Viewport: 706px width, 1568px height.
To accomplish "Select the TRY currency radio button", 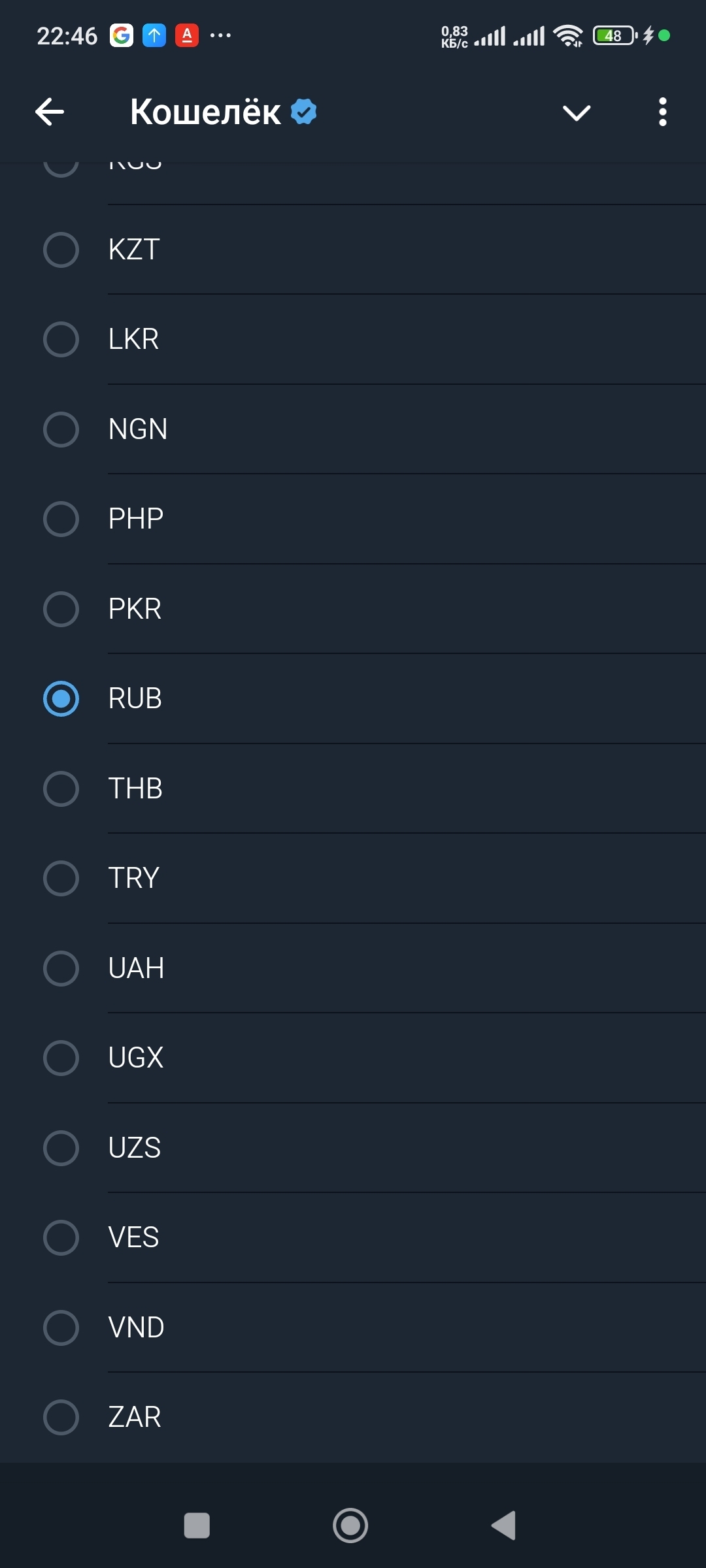I will tap(61, 878).
